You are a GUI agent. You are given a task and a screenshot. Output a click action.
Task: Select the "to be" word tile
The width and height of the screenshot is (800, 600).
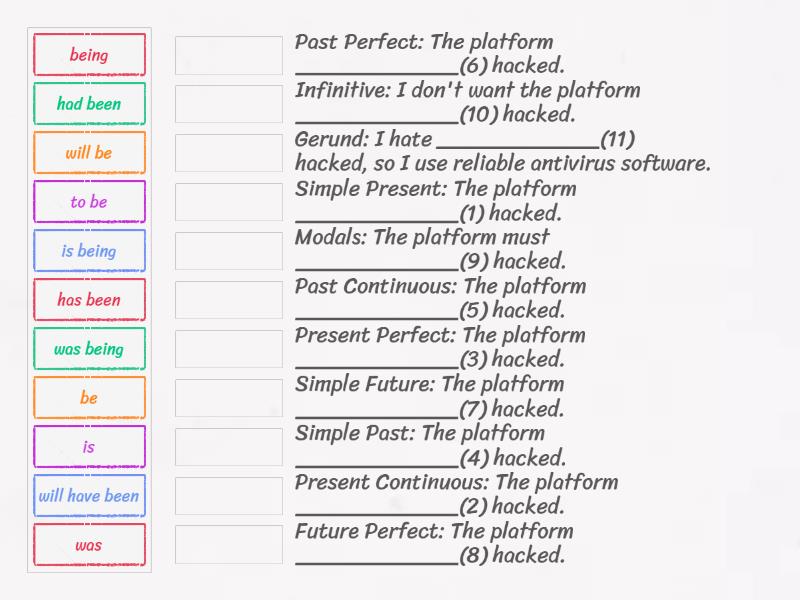click(89, 202)
